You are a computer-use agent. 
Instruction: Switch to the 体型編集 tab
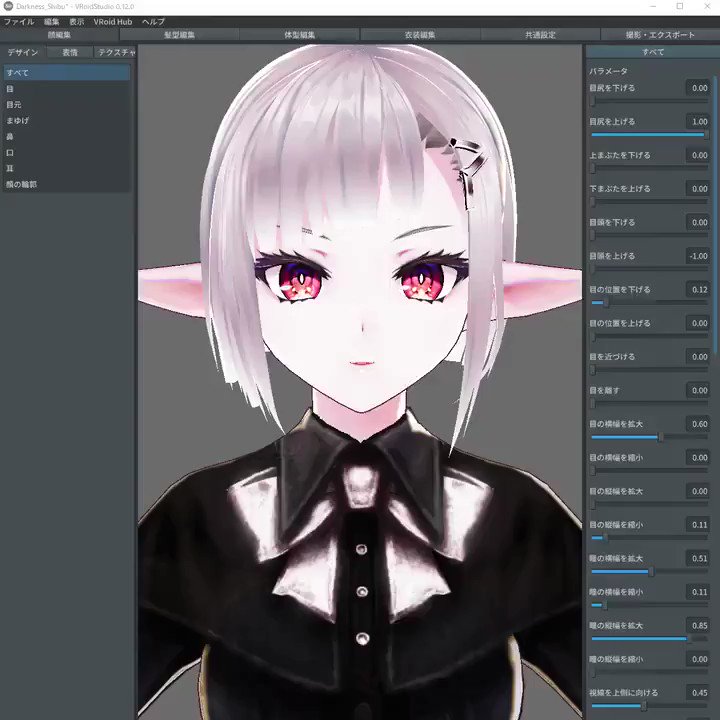299,35
